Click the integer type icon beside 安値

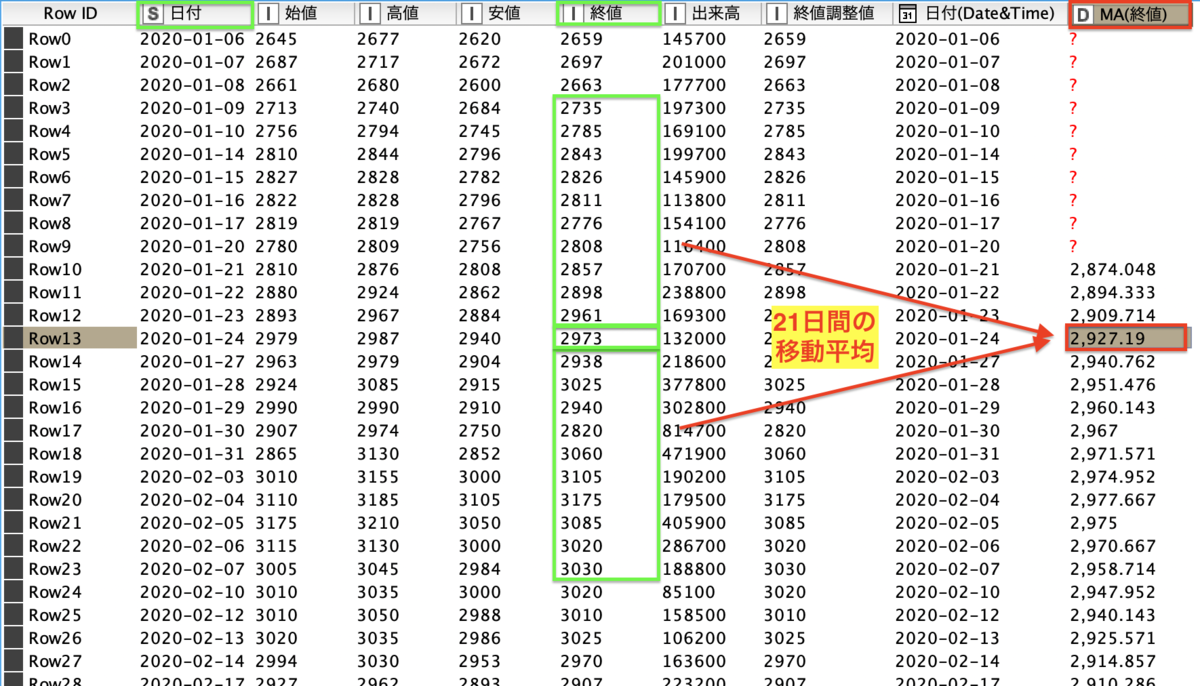pos(471,14)
